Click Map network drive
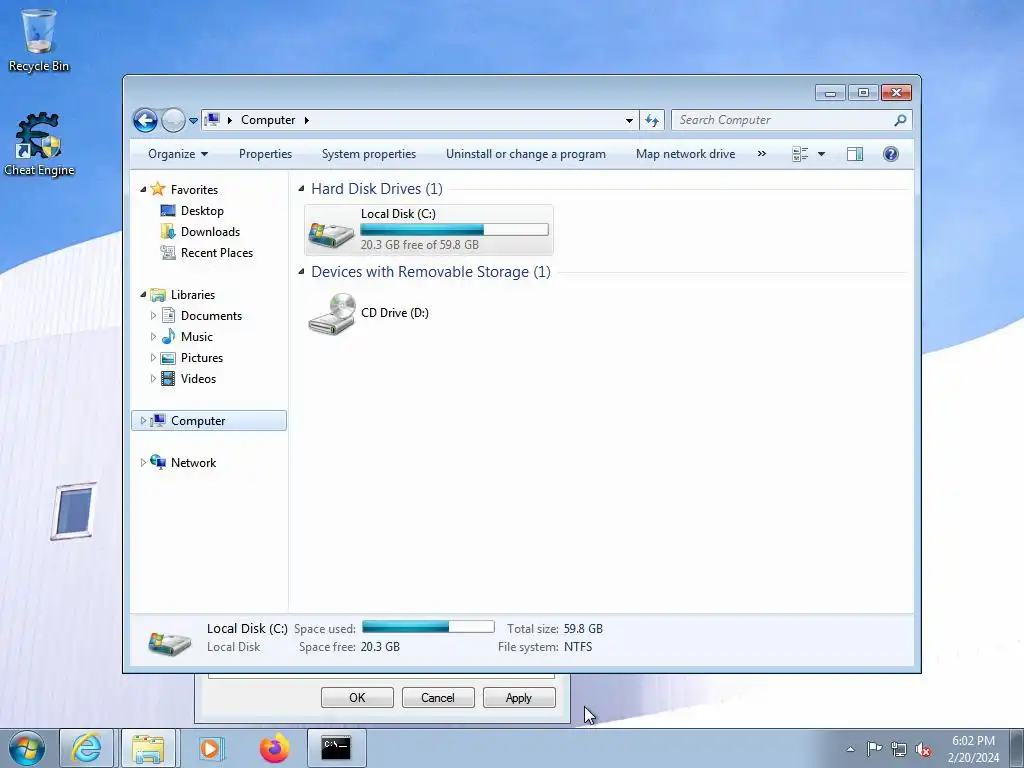Viewport: 1024px width, 768px height. coord(685,154)
